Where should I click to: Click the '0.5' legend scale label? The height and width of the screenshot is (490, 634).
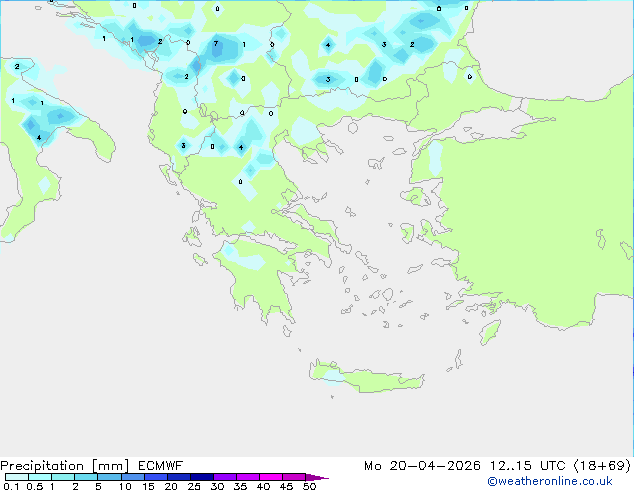tap(35, 486)
